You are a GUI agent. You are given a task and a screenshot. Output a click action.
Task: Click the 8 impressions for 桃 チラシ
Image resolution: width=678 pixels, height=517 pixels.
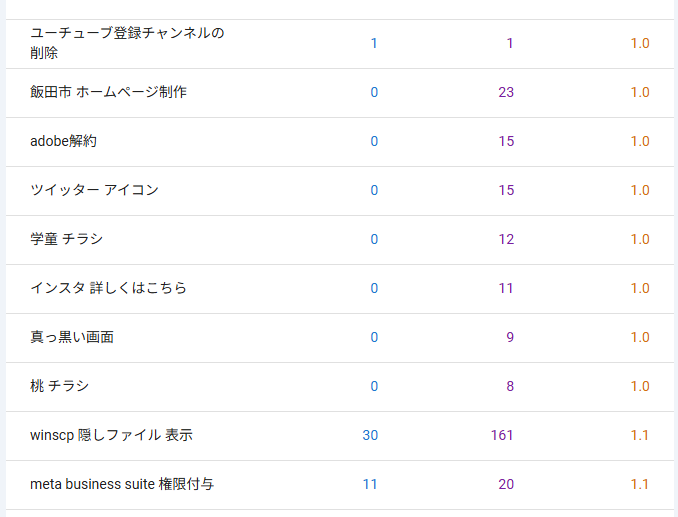(x=510, y=386)
